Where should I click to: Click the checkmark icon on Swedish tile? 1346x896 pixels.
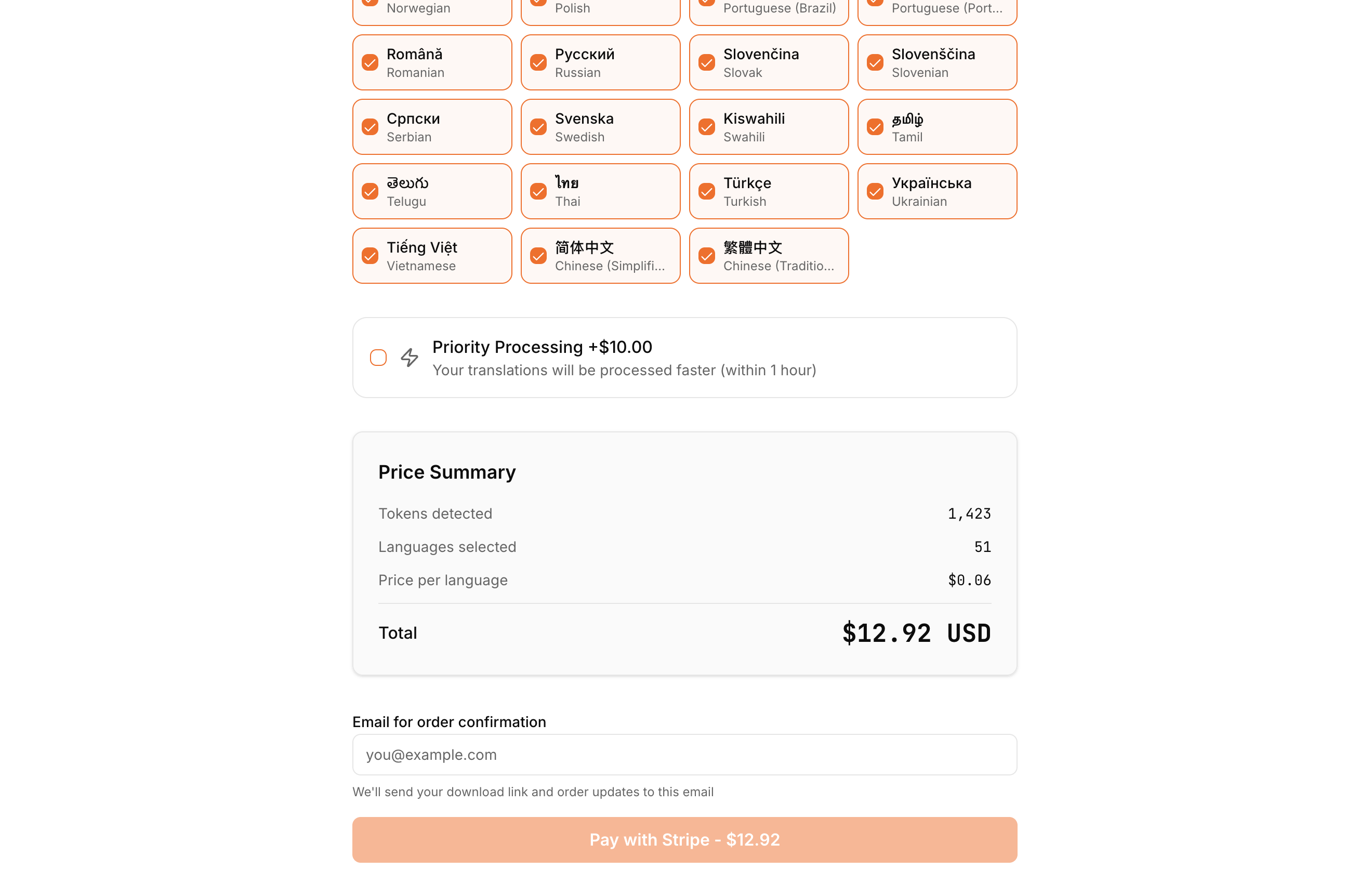pyautogui.click(x=537, y=126)
